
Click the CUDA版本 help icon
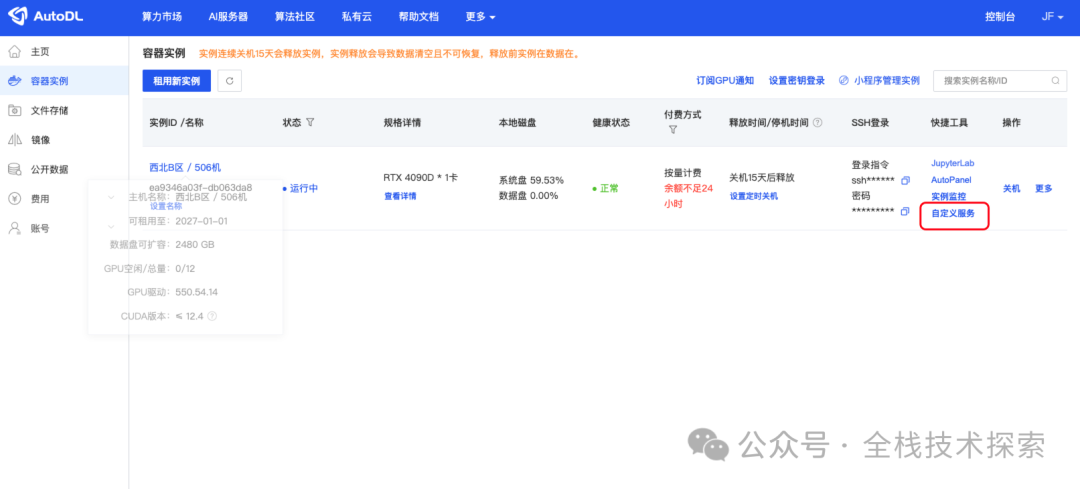[x=212, y=316]
